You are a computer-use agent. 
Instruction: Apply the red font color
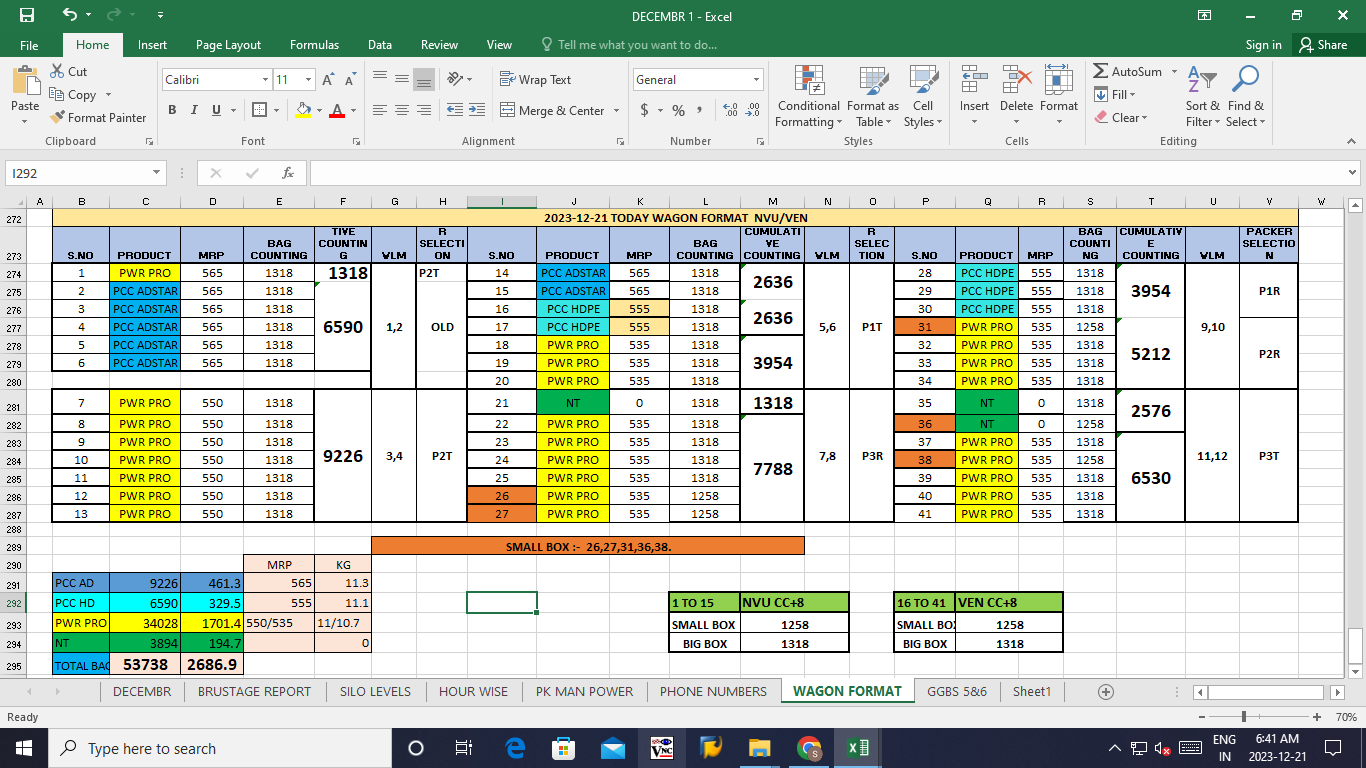[337, 110]
